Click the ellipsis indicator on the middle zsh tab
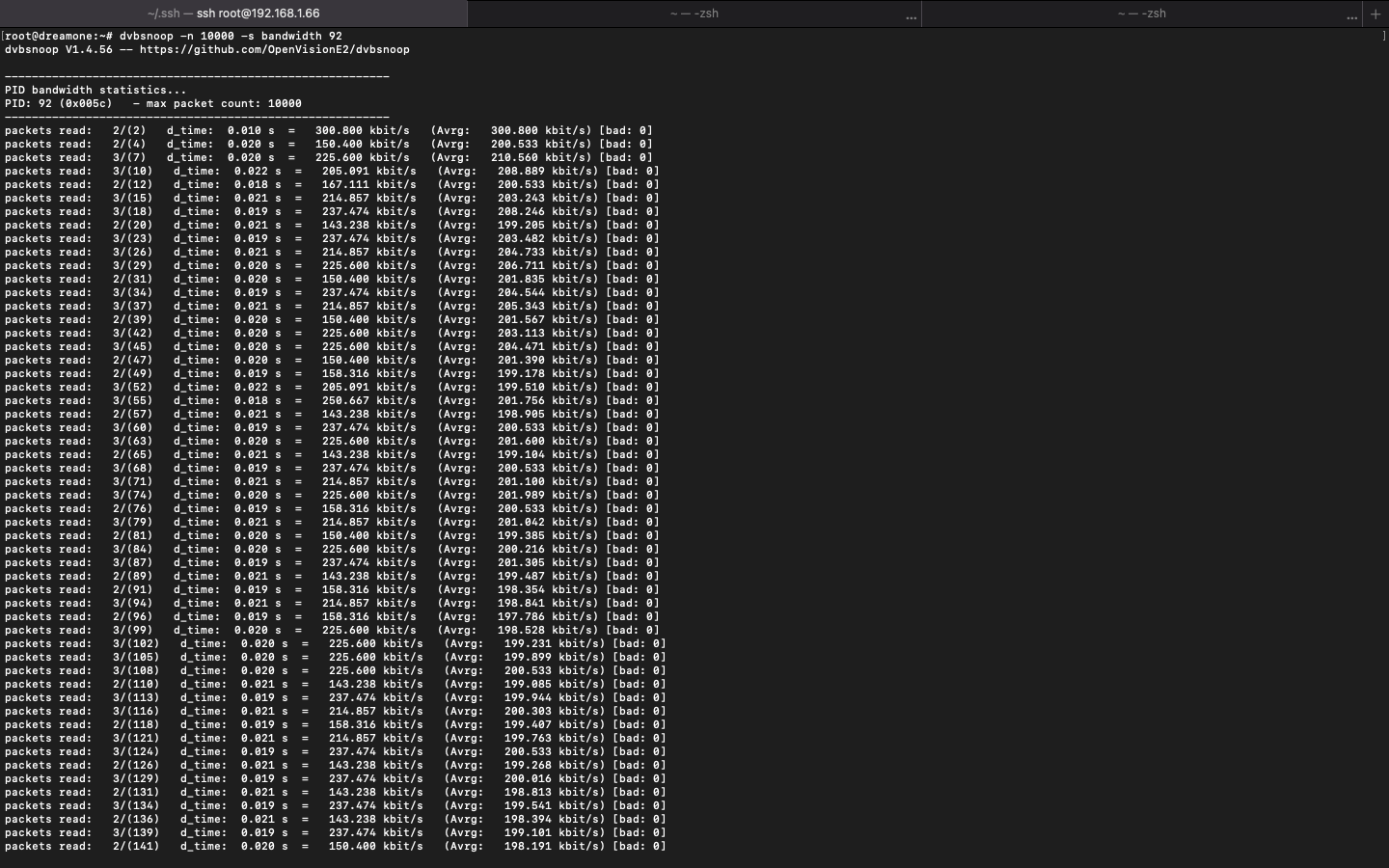This screenshot has height=868, width=1389. click(x=911, y=15)
